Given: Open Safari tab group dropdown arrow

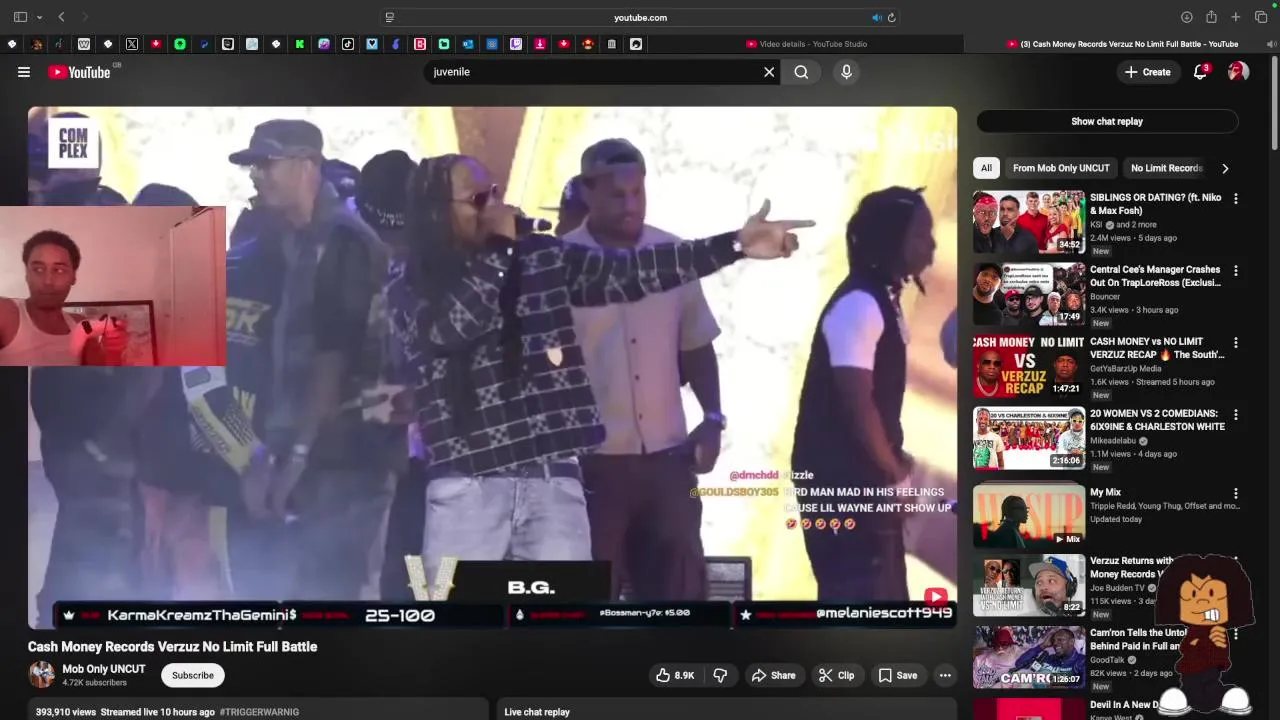Looking at the screenshot, I should tap(39, 17).
